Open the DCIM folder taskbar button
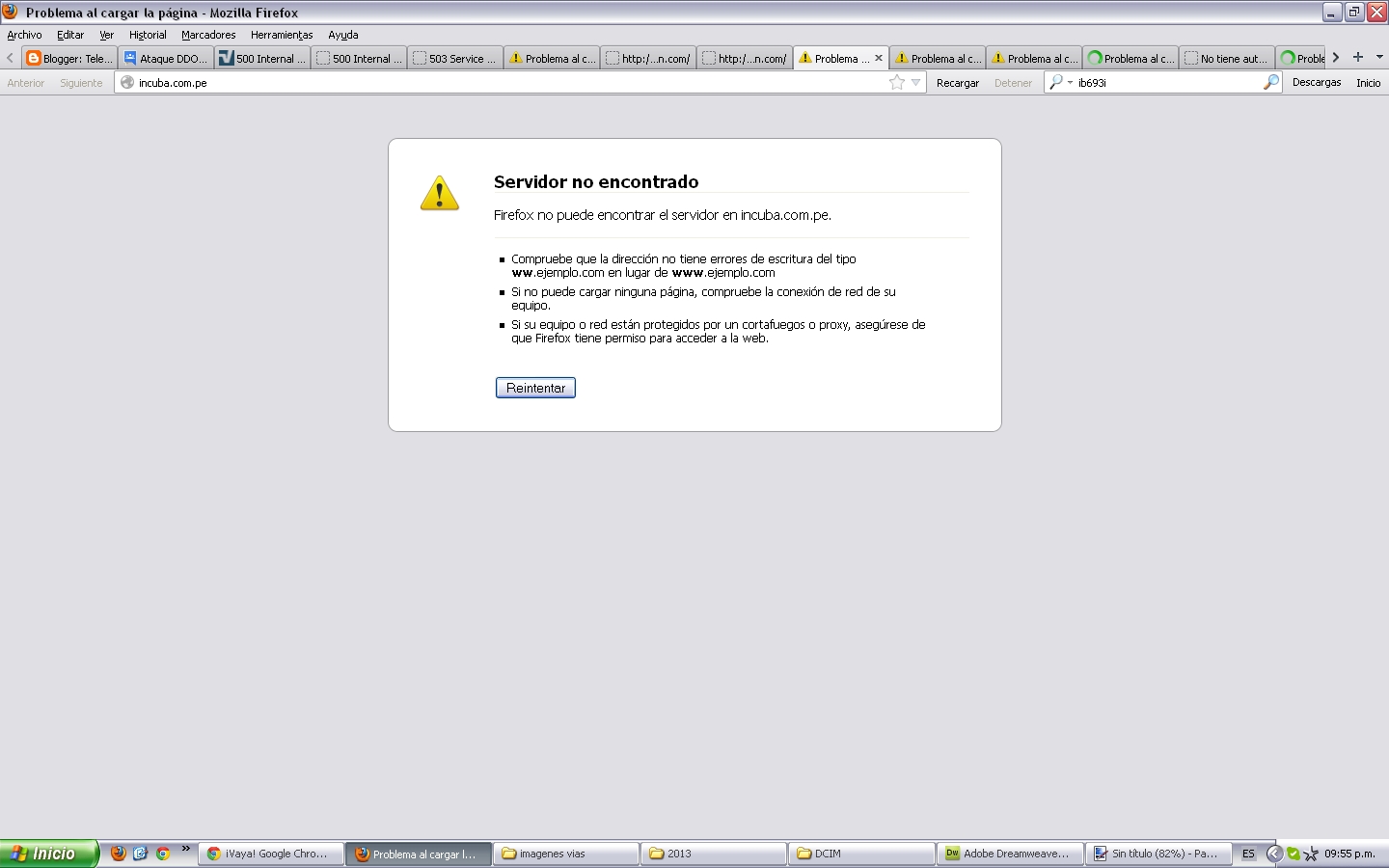 (x=861, y=854)
